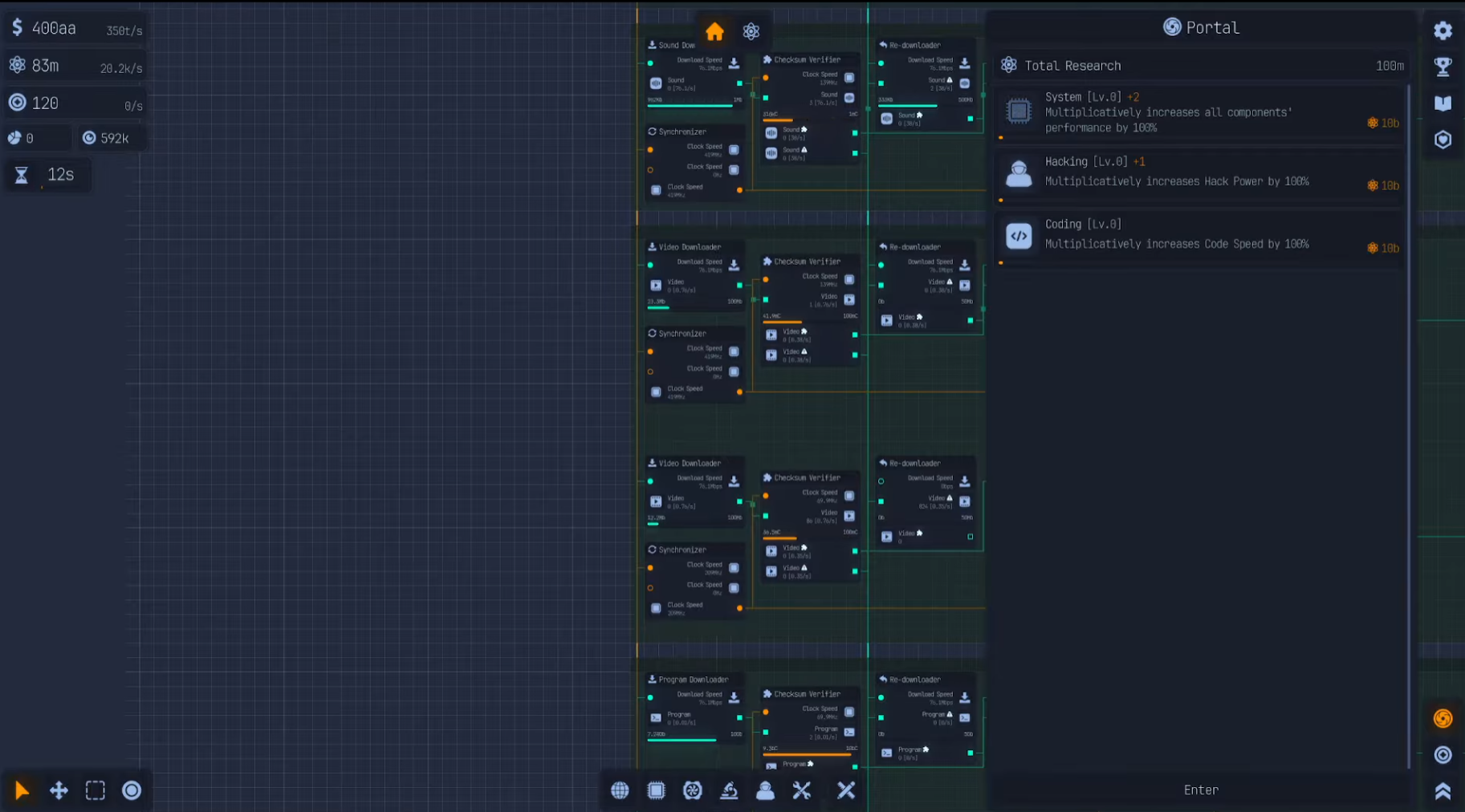Image resolution: width=1465 pixels, height=812 pixels.
Task: Toggle the Re-downloader's hollow status circle
Action: click(881, 480)
